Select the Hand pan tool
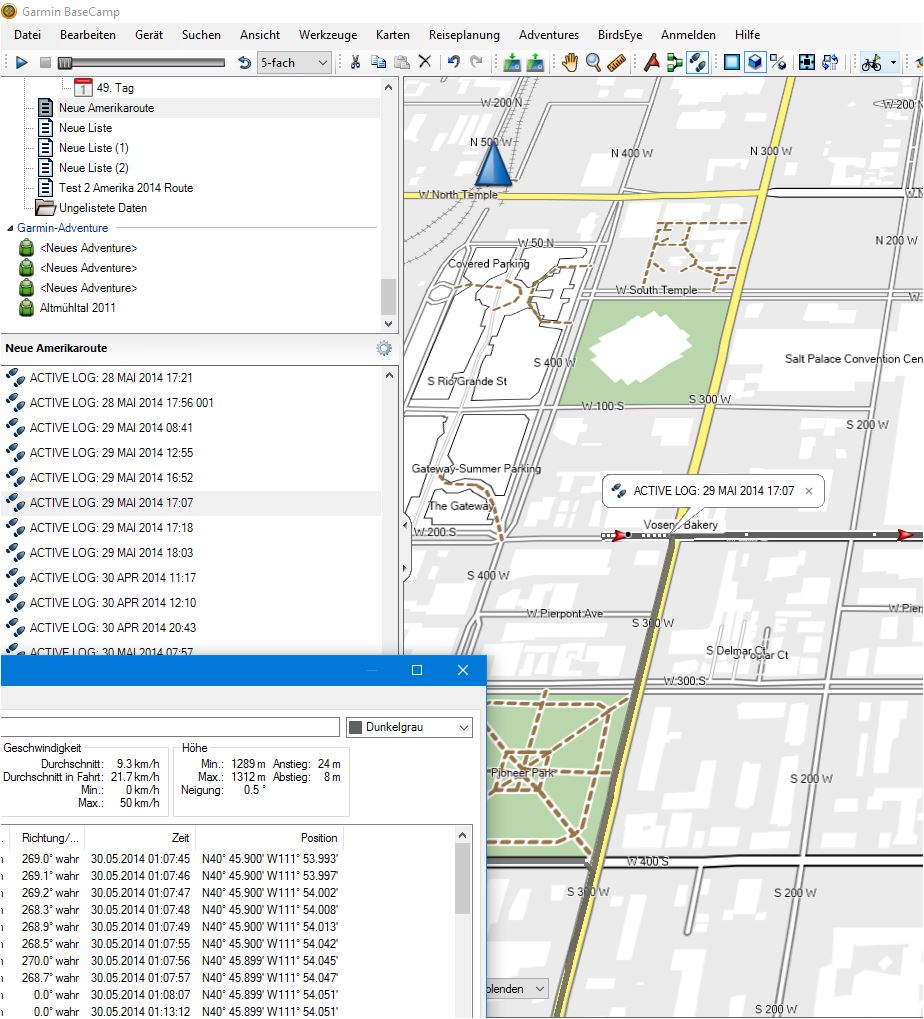Image resolution: width=924 pixels, height=1019 pixels. click(569, 63)
